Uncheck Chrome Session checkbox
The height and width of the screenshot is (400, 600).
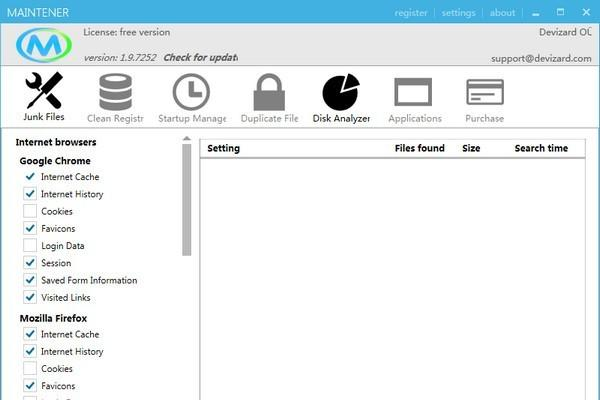[30, 263]
